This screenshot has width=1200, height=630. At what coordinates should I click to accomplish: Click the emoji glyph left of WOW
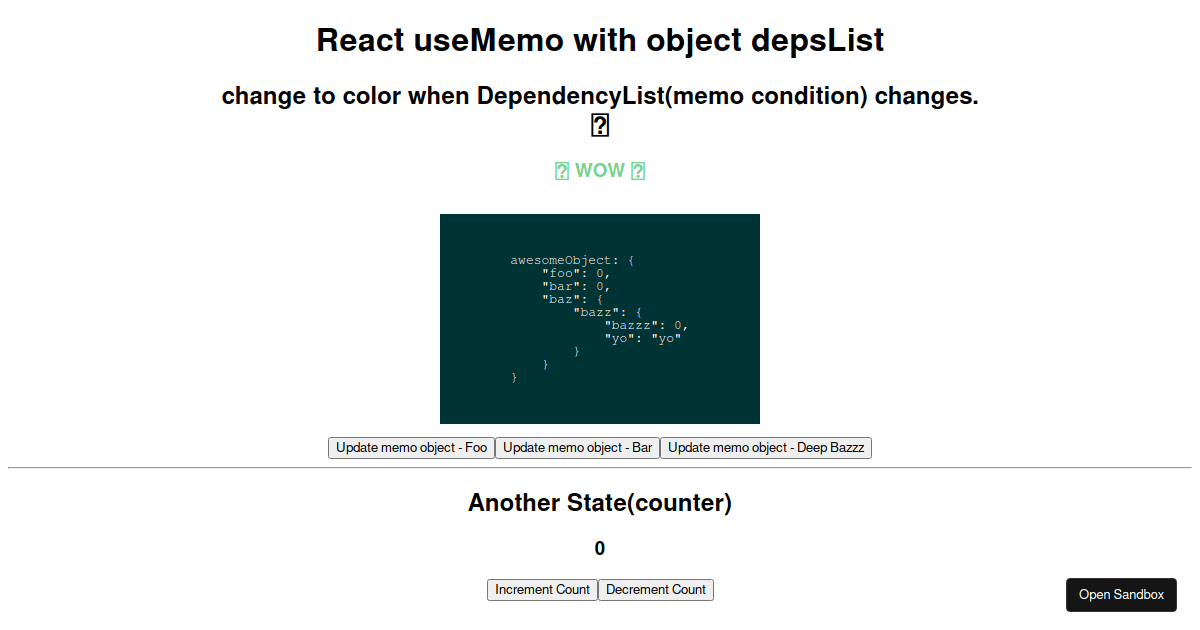(562, 171)
